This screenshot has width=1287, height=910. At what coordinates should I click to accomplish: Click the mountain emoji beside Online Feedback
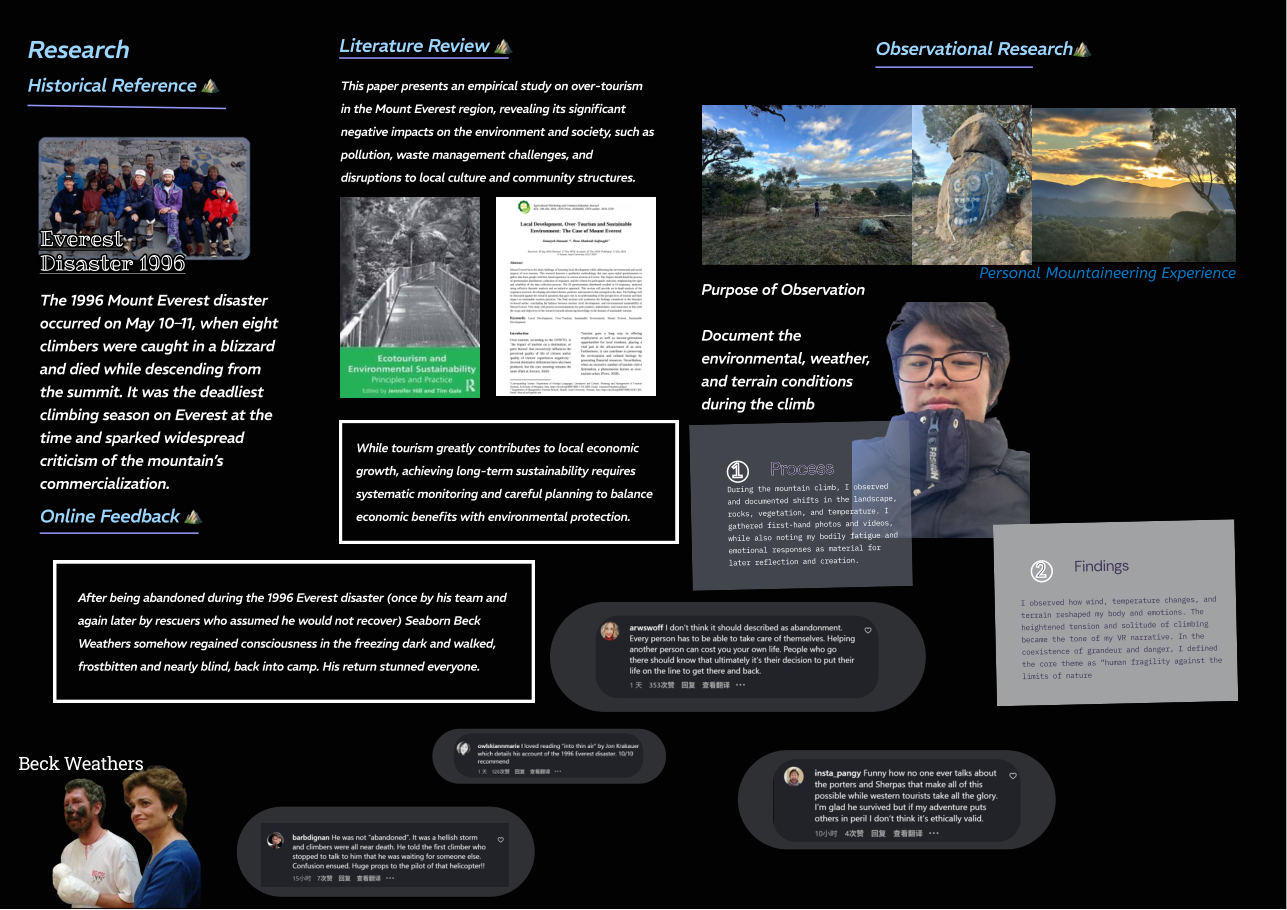click(x=193, y=517)
